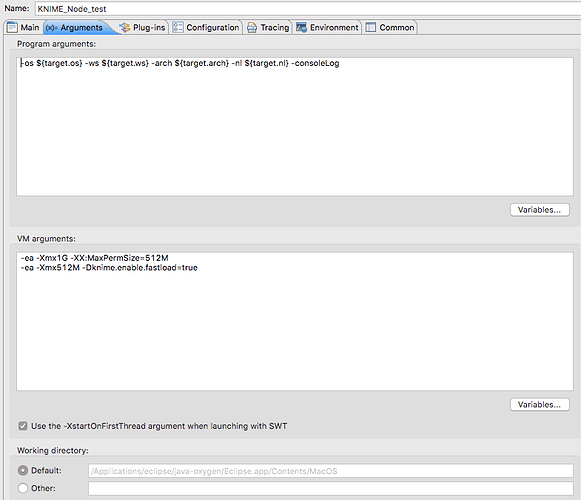Click the Main tab page icon
Image resolution: width=581 pixels, height=500 pixels.
12,27
